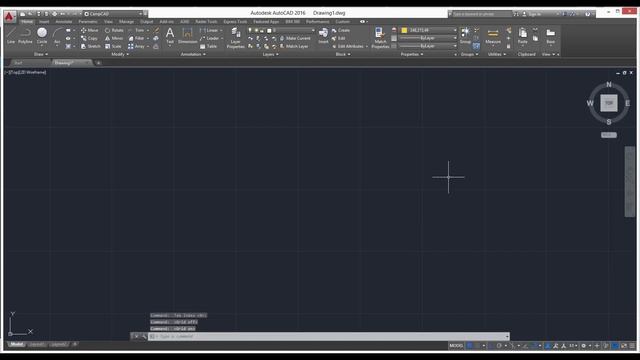Select the Circle tool
The height and width of the screenshot is (360, 640).
pyautogui.click(x=42, y=36)
